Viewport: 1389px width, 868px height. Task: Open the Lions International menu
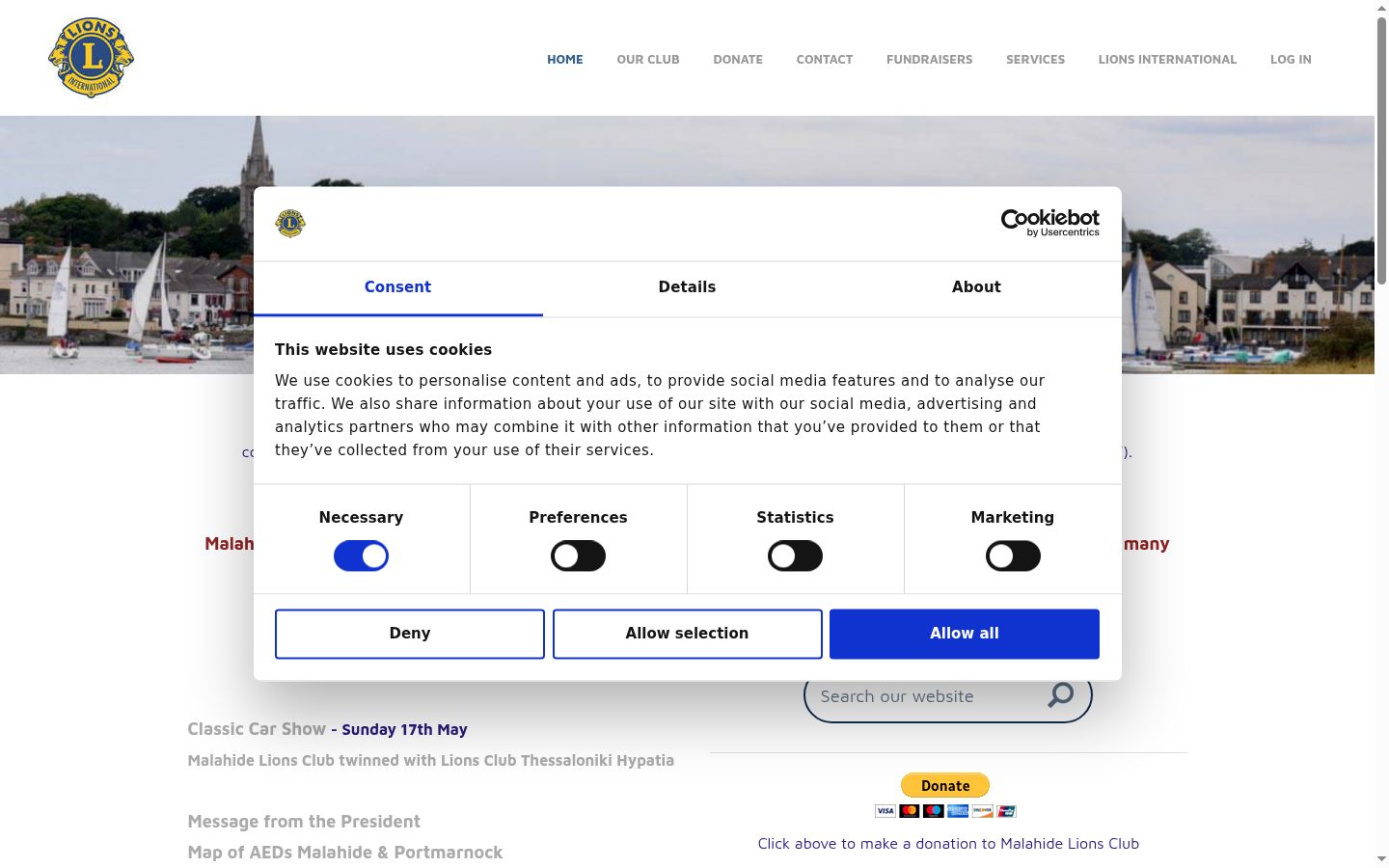(x=1167, y=60)
